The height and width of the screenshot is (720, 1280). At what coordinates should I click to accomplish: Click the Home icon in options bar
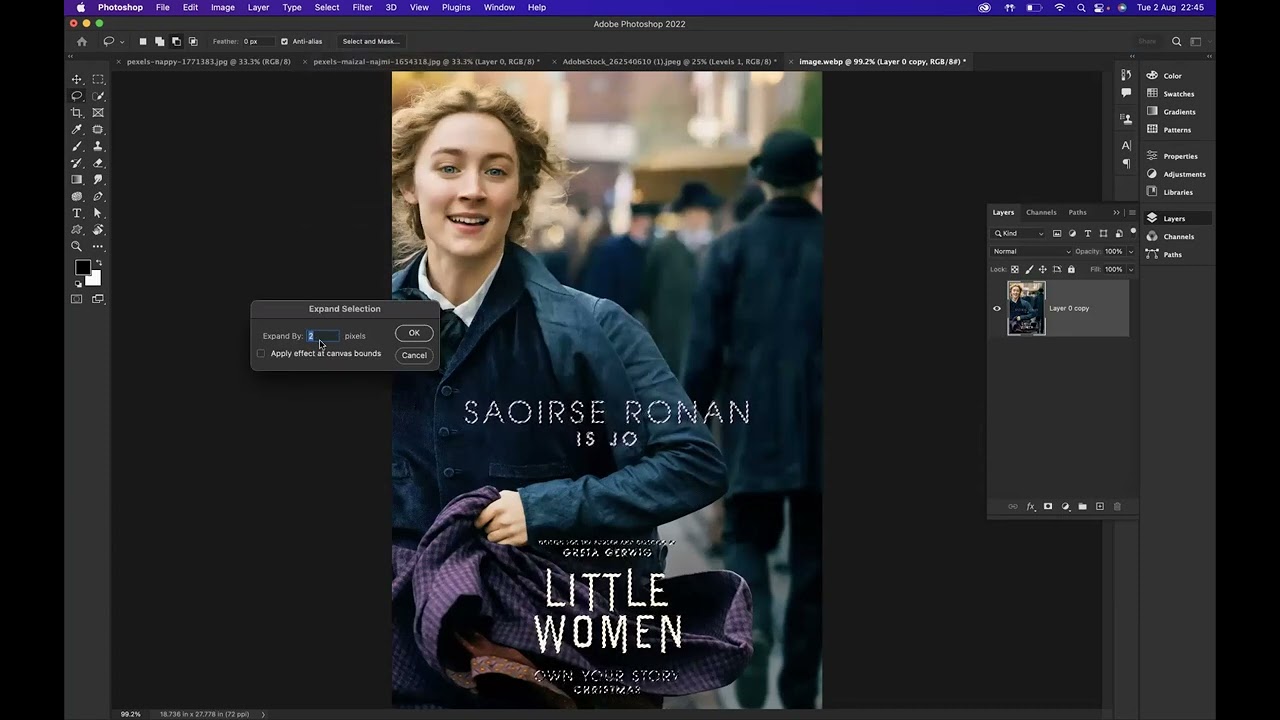coord(82,42)
